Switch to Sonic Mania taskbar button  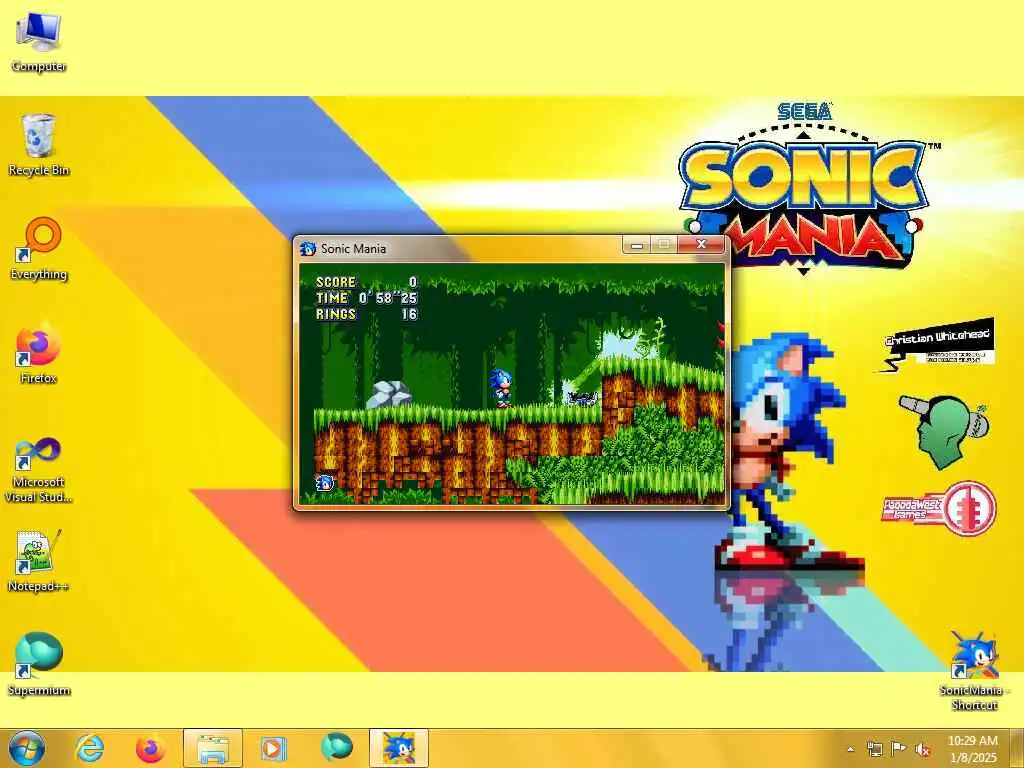pos(399,748)
